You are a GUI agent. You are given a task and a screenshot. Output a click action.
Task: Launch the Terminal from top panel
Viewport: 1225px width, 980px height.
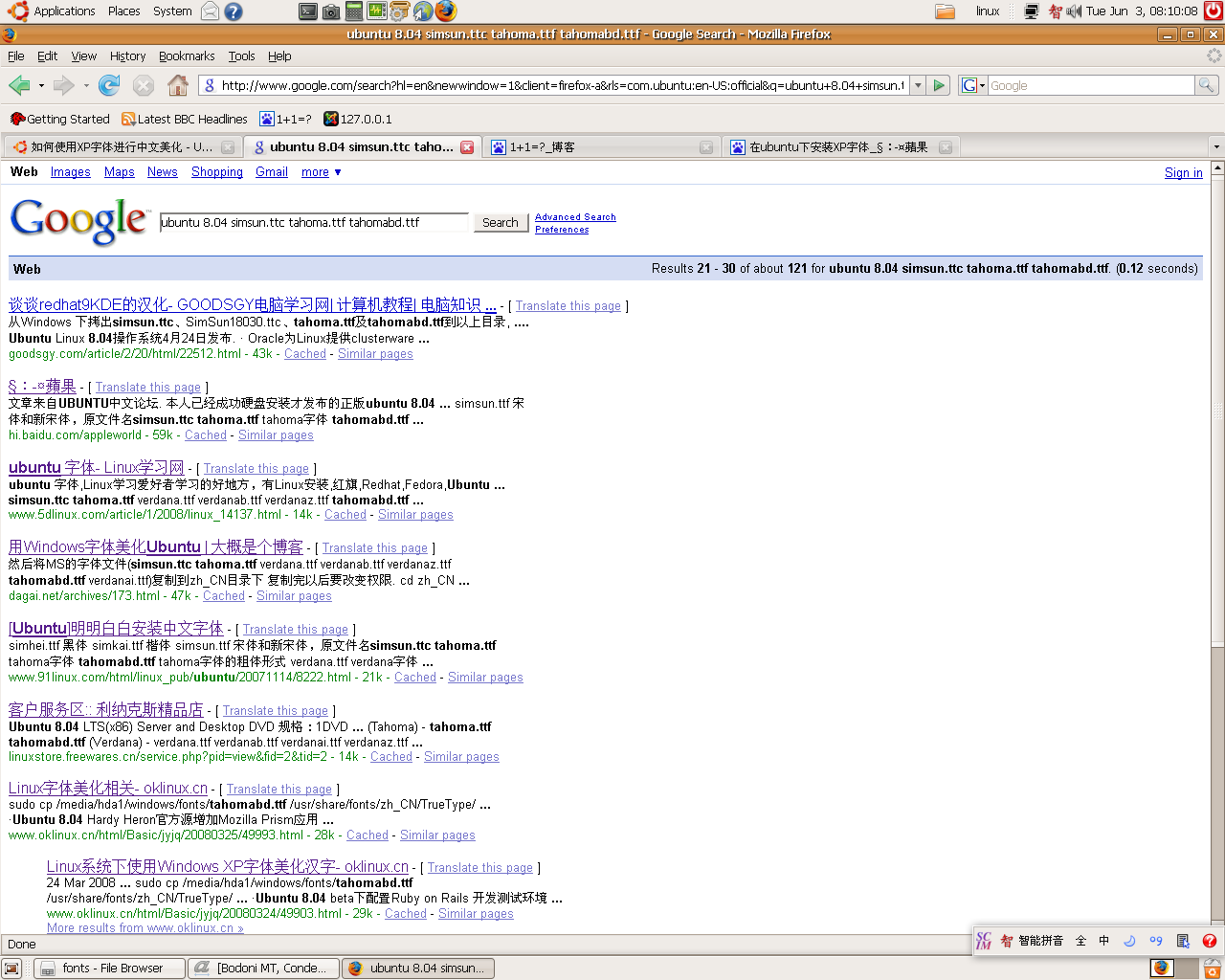[308, 11]
